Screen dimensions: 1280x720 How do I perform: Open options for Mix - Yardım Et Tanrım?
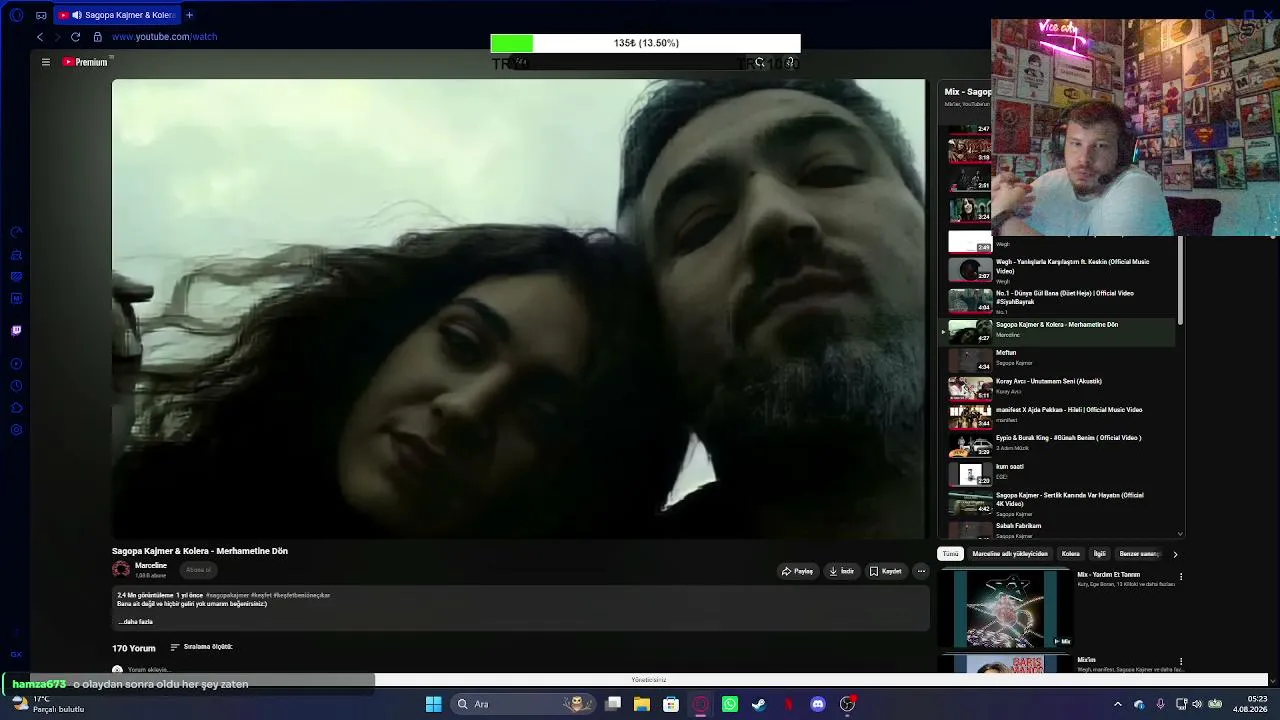pyautogui.click(x=1181, y=577)
